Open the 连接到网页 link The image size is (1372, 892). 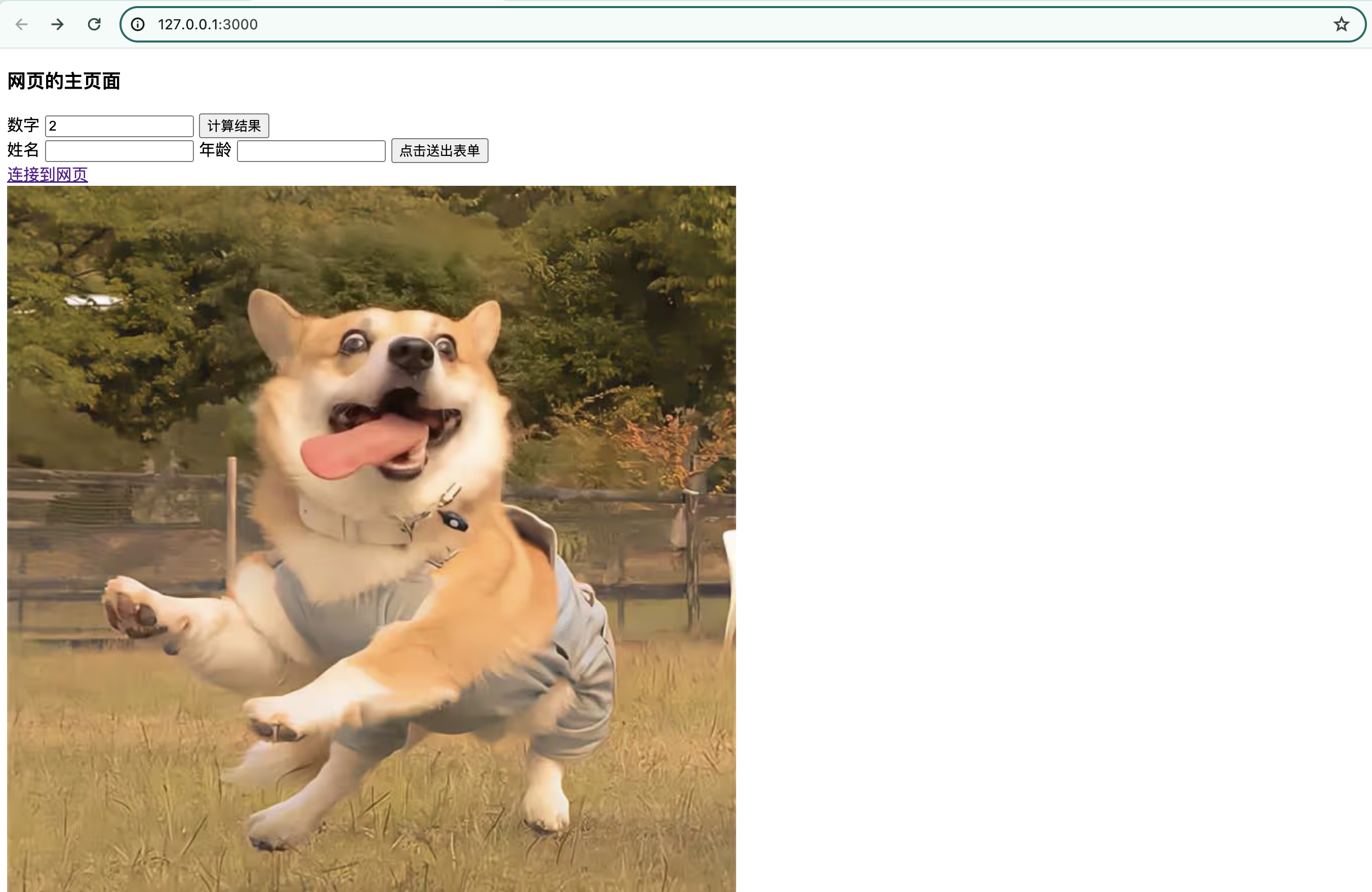click(48, 174)
